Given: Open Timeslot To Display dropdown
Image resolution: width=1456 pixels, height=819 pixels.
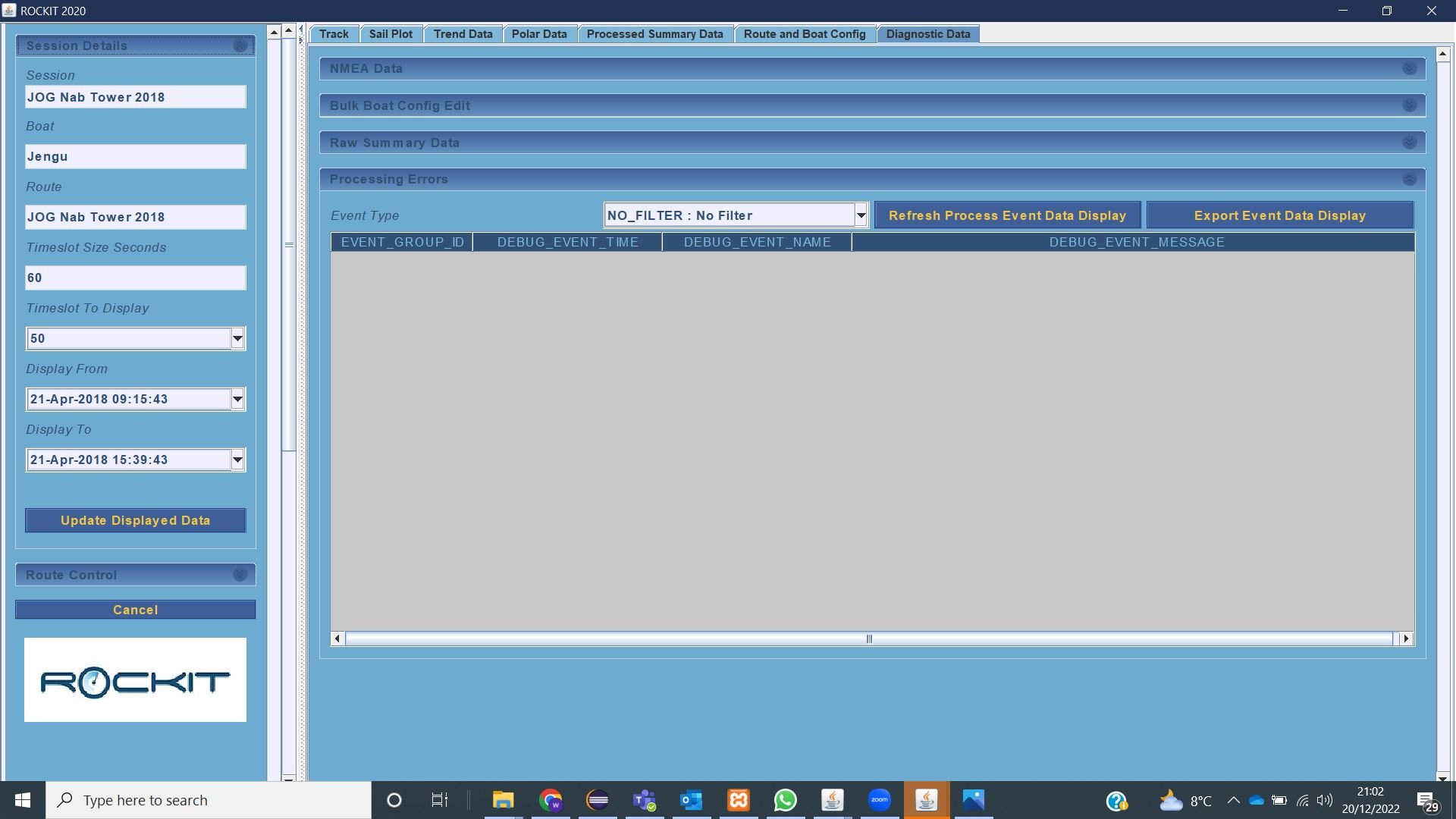Looking at the screenshot, I should 237,338.
